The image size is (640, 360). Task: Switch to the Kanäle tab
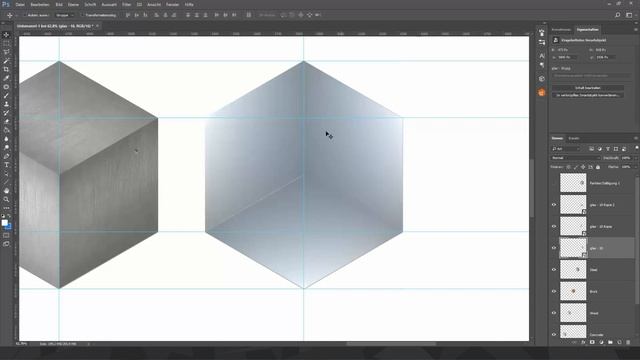coord(574,138)
